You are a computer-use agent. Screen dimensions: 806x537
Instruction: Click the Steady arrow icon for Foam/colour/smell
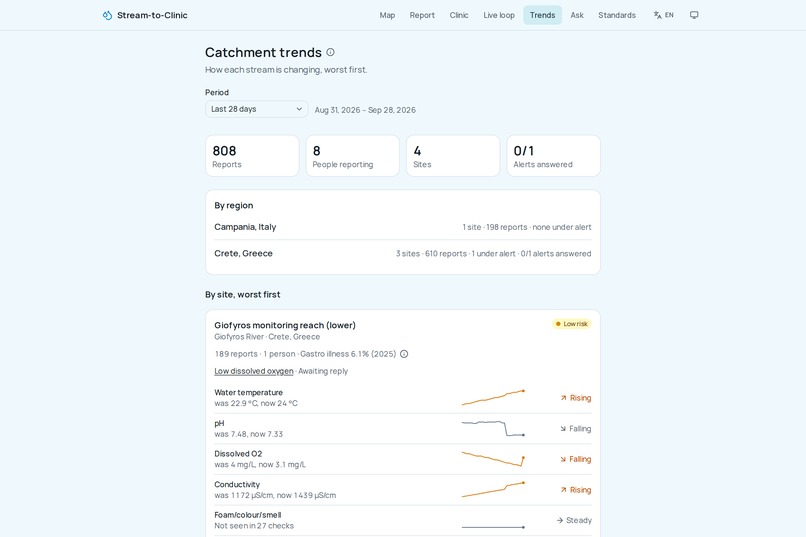click(x=560, y=521)
